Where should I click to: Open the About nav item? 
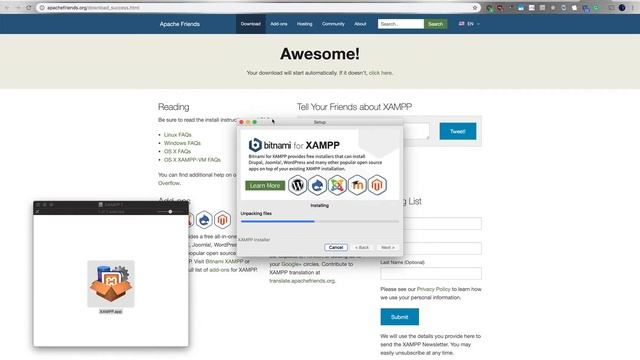360,24
